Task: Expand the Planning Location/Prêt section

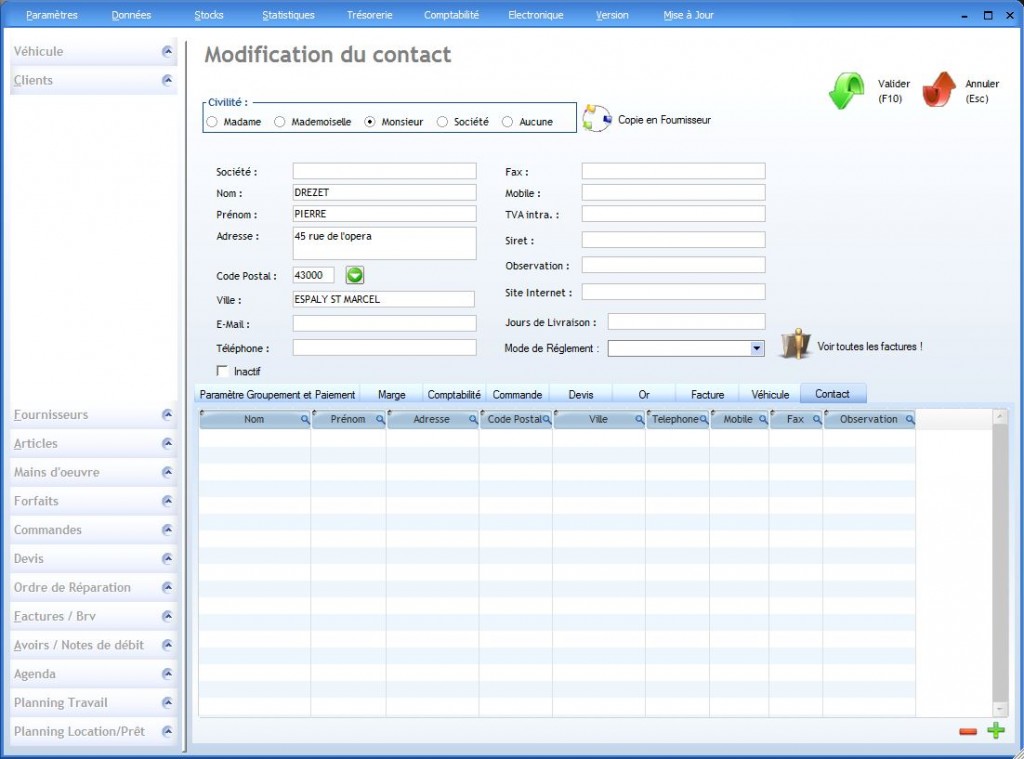Action: tap(167, 731)
